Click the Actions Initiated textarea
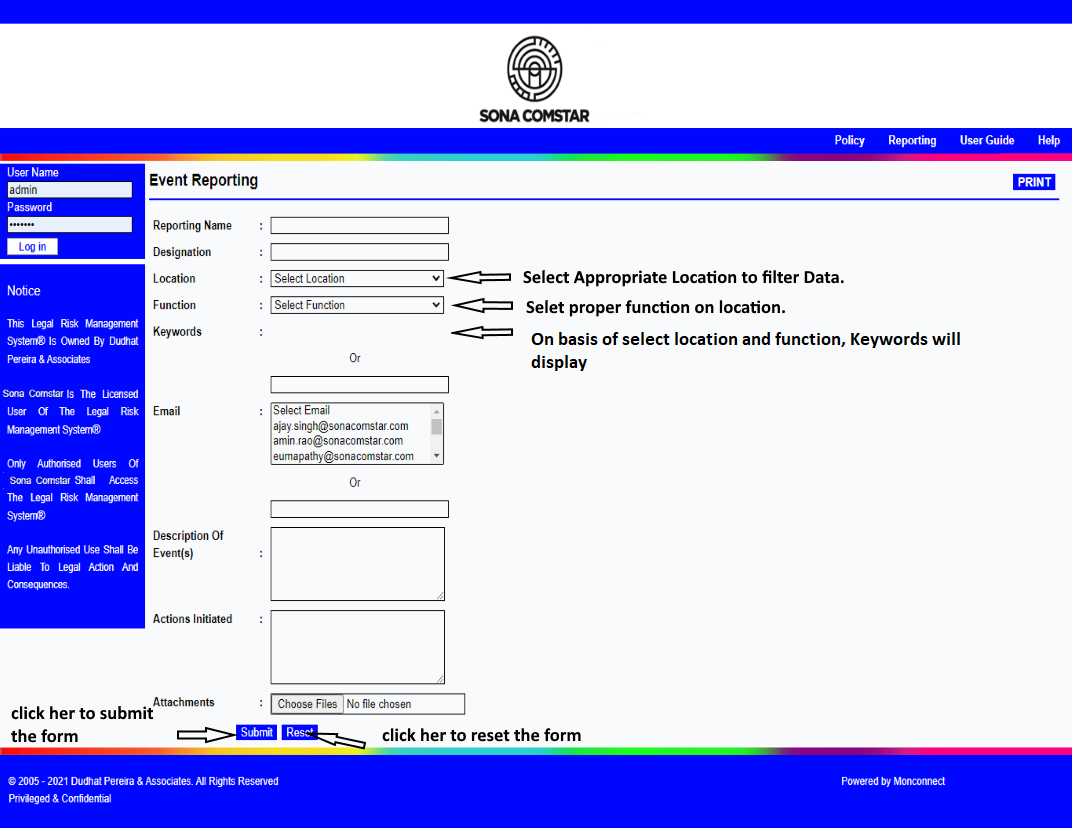 pos(357,647)
